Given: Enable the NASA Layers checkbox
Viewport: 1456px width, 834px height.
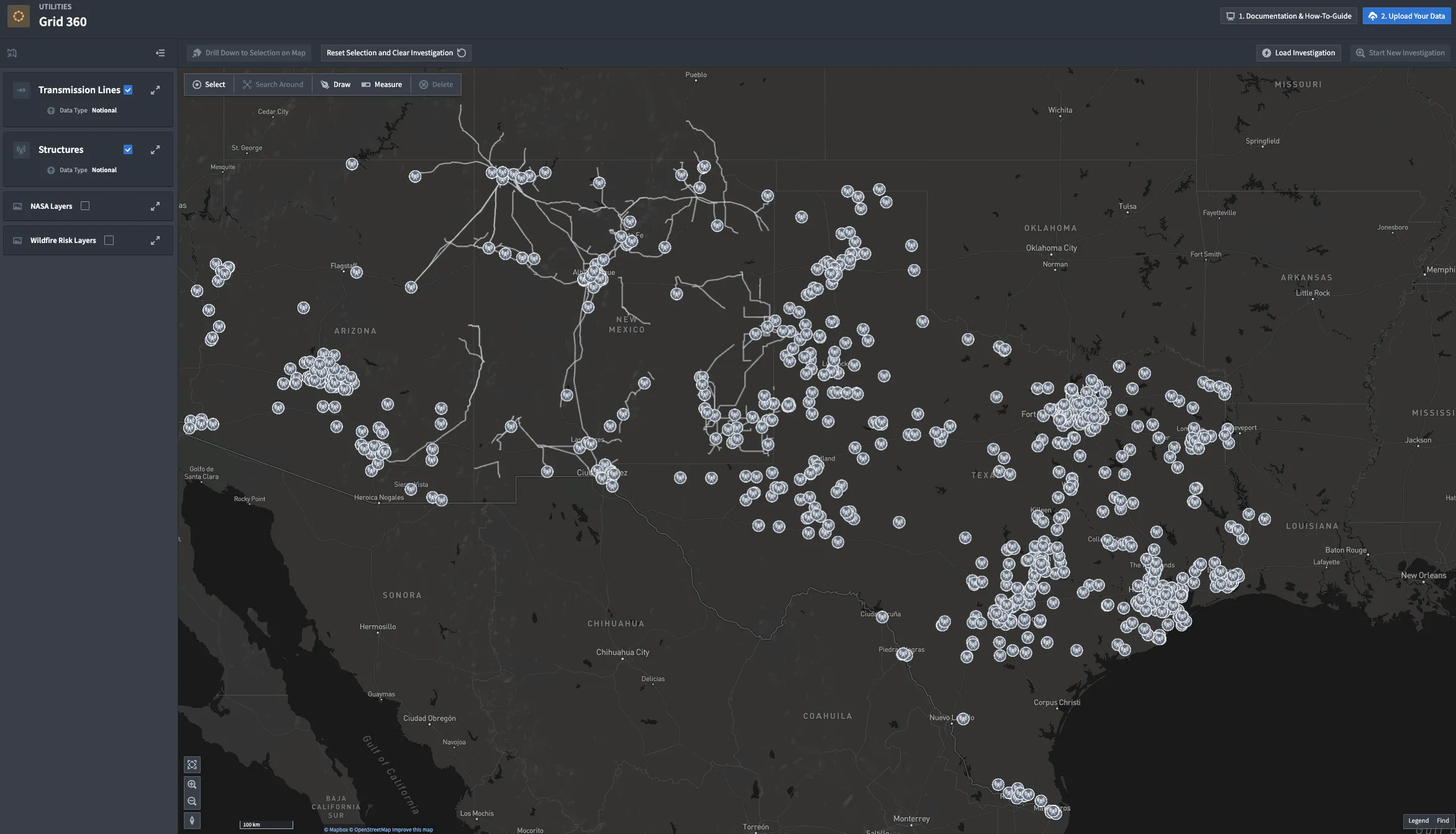Looking at the screenshot, I should [85, 206].
